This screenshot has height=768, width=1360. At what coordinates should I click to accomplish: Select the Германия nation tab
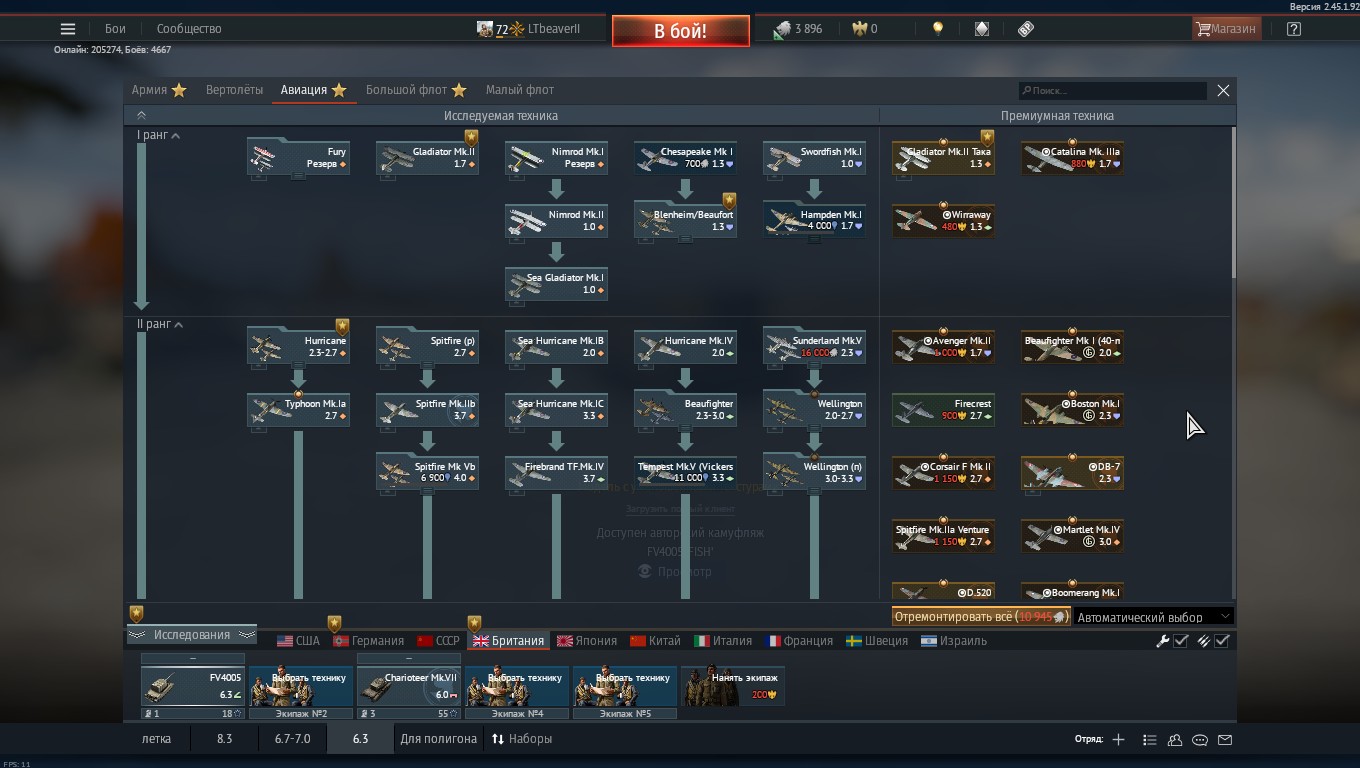click(x=368, y=641)
